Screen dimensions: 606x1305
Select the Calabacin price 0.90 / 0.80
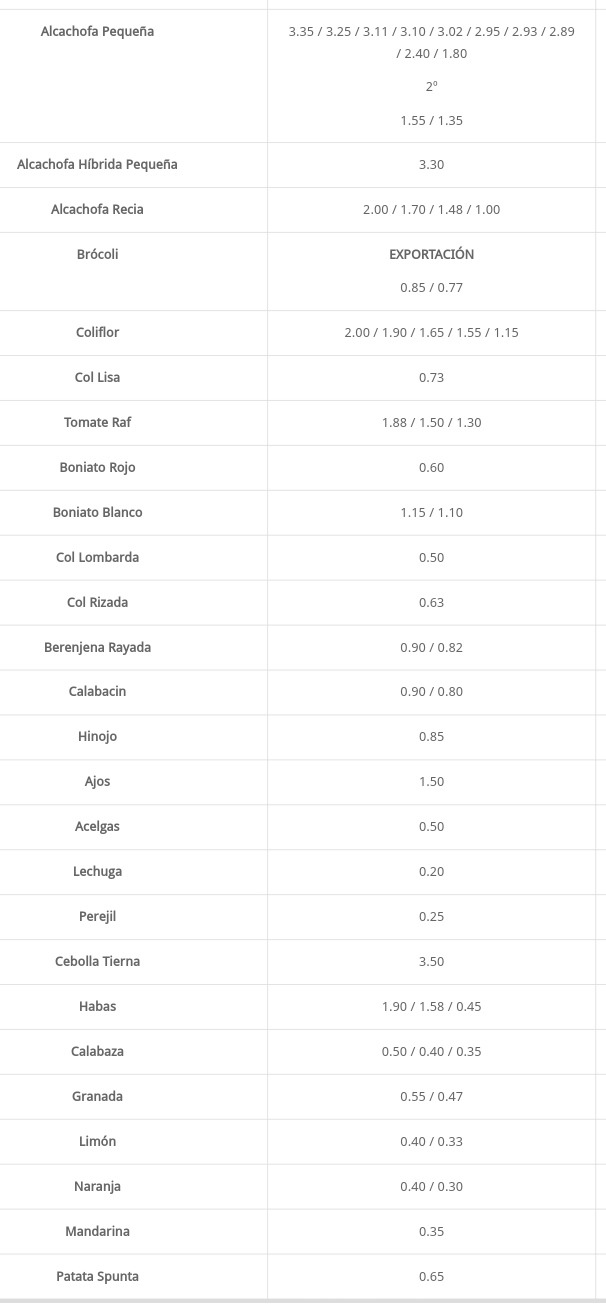coord(431,691)
